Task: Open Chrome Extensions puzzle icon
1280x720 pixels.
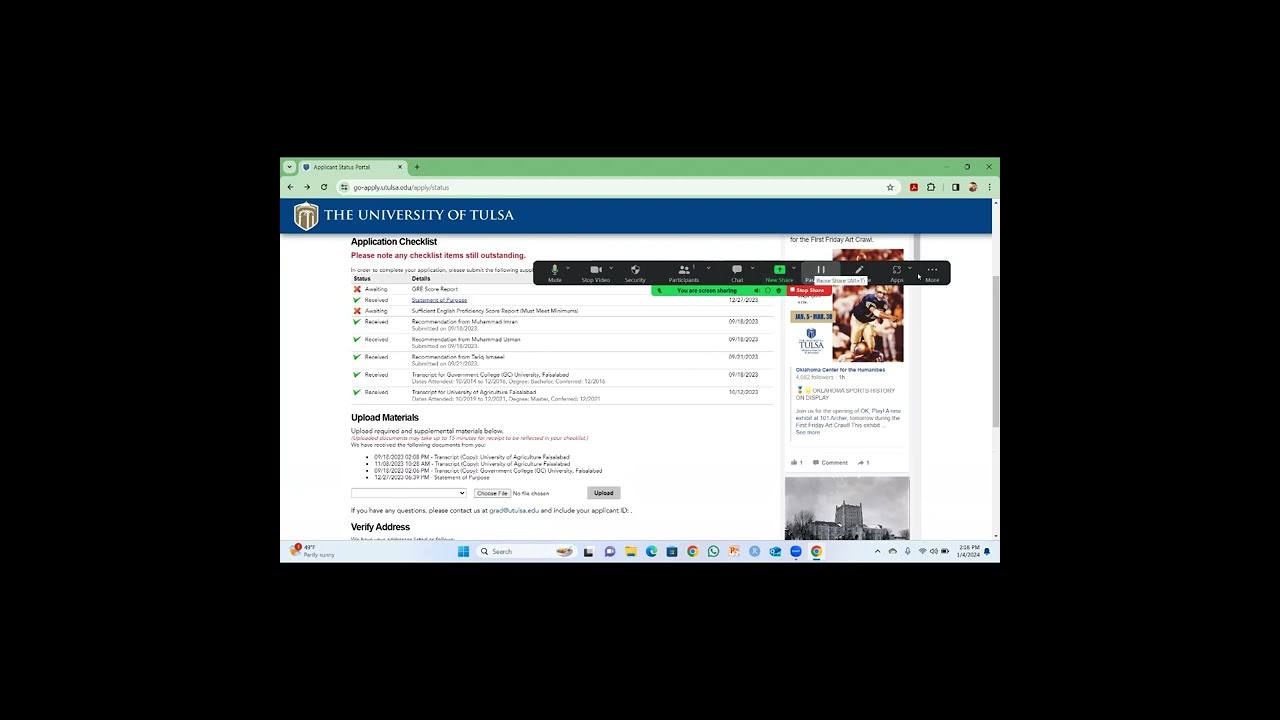Action: (x=931, y=187)
